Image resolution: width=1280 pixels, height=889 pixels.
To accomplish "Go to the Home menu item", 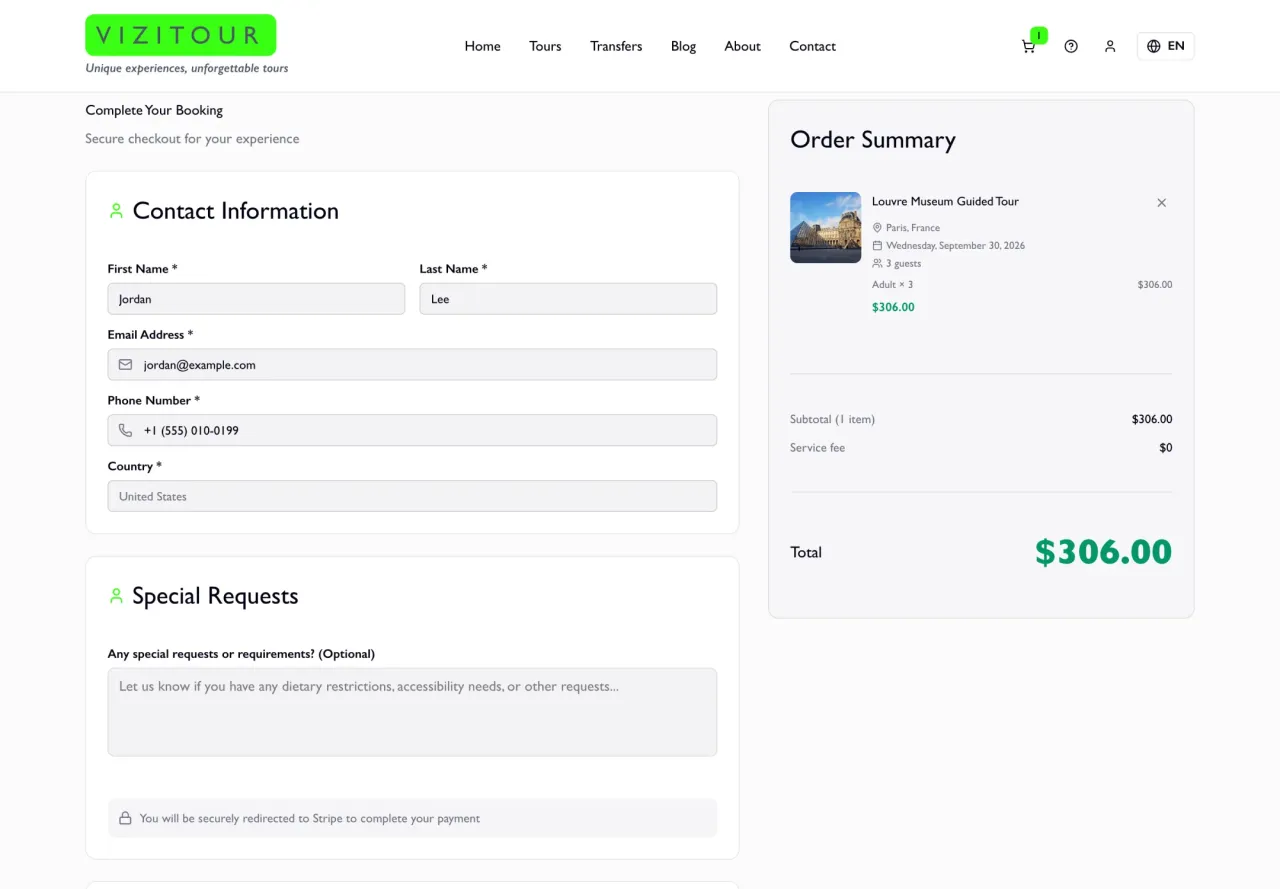I will [482, 46].
